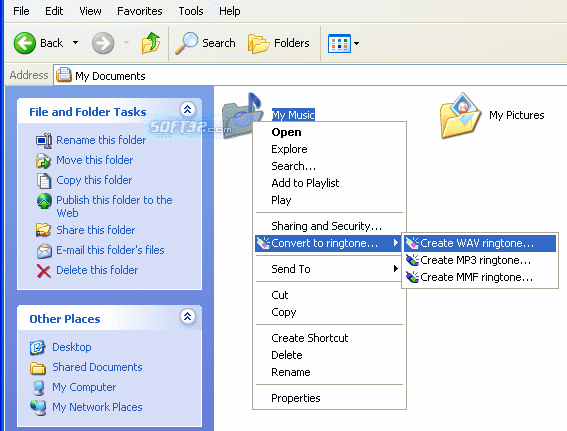Open the Views dropdown arrow
Image resolution: width=567 pixels, height=431 pixels.
click(x=357, y=43)
